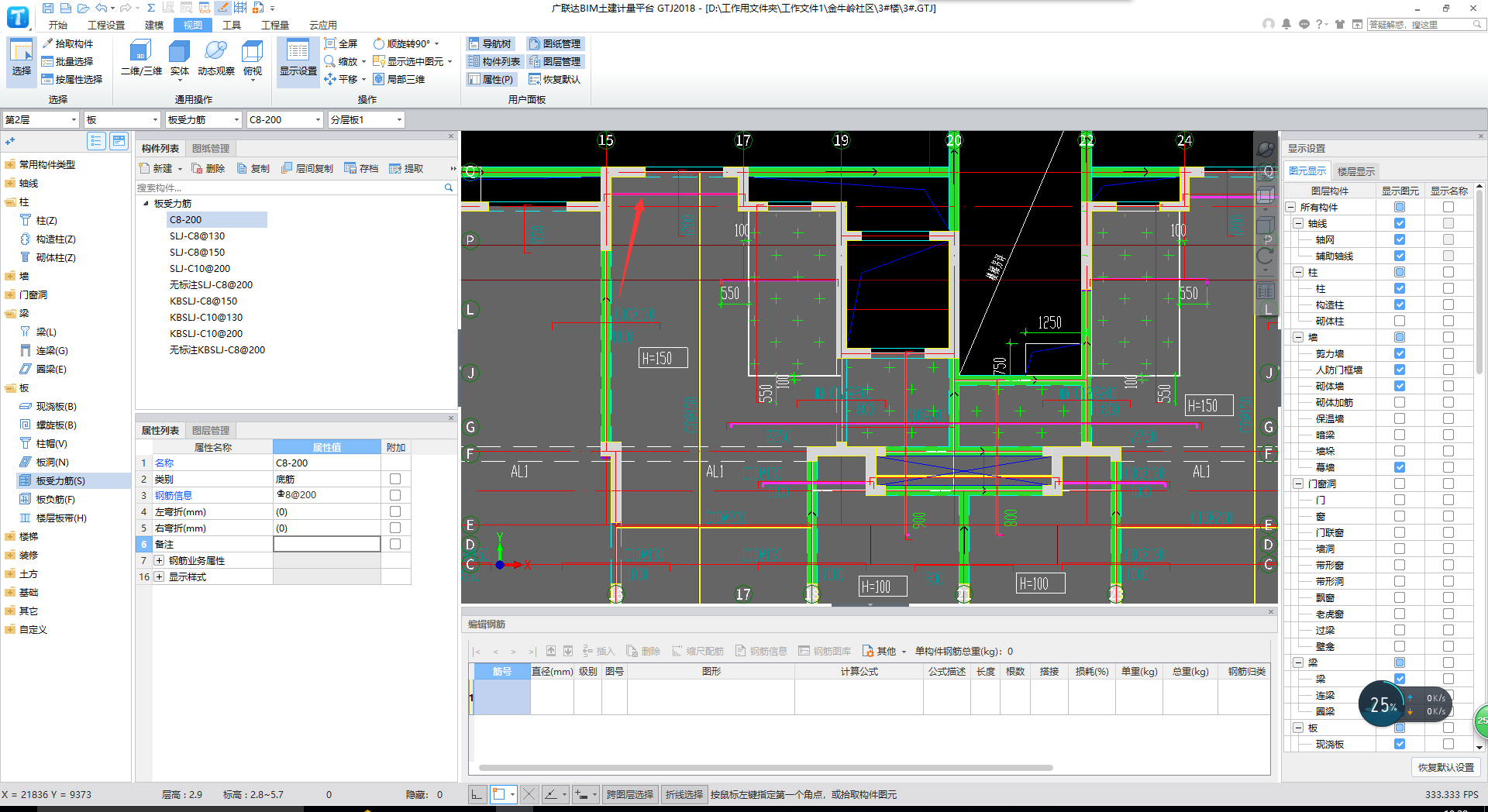
Task: Select 板负筋(F) in navigation tree
Action: [x=56, y=499]
